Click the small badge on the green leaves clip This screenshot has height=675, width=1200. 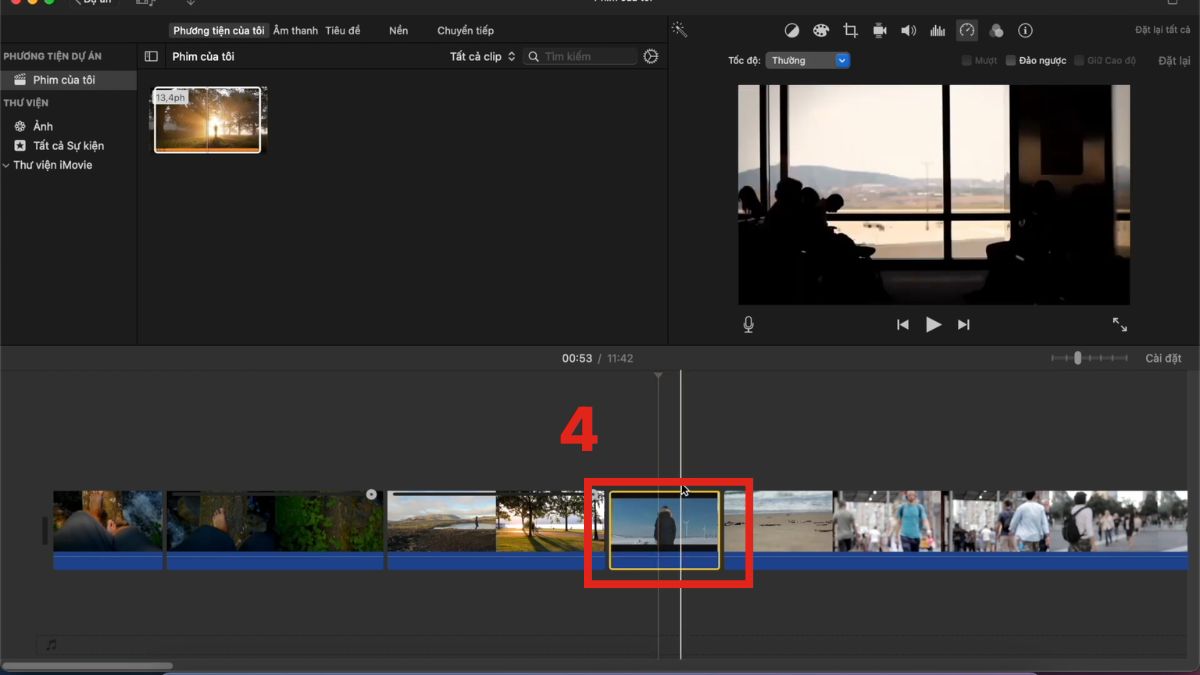371,494
